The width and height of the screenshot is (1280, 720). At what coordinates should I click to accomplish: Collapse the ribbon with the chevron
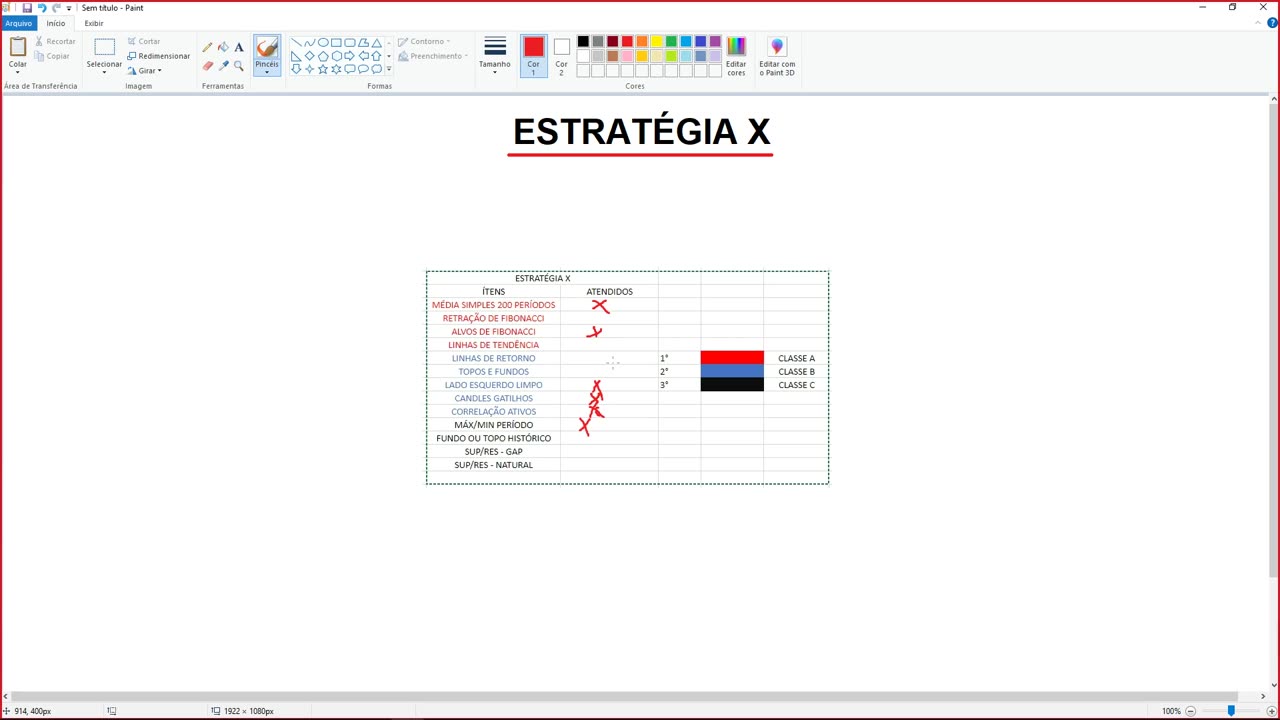(x=1259, y=23)
